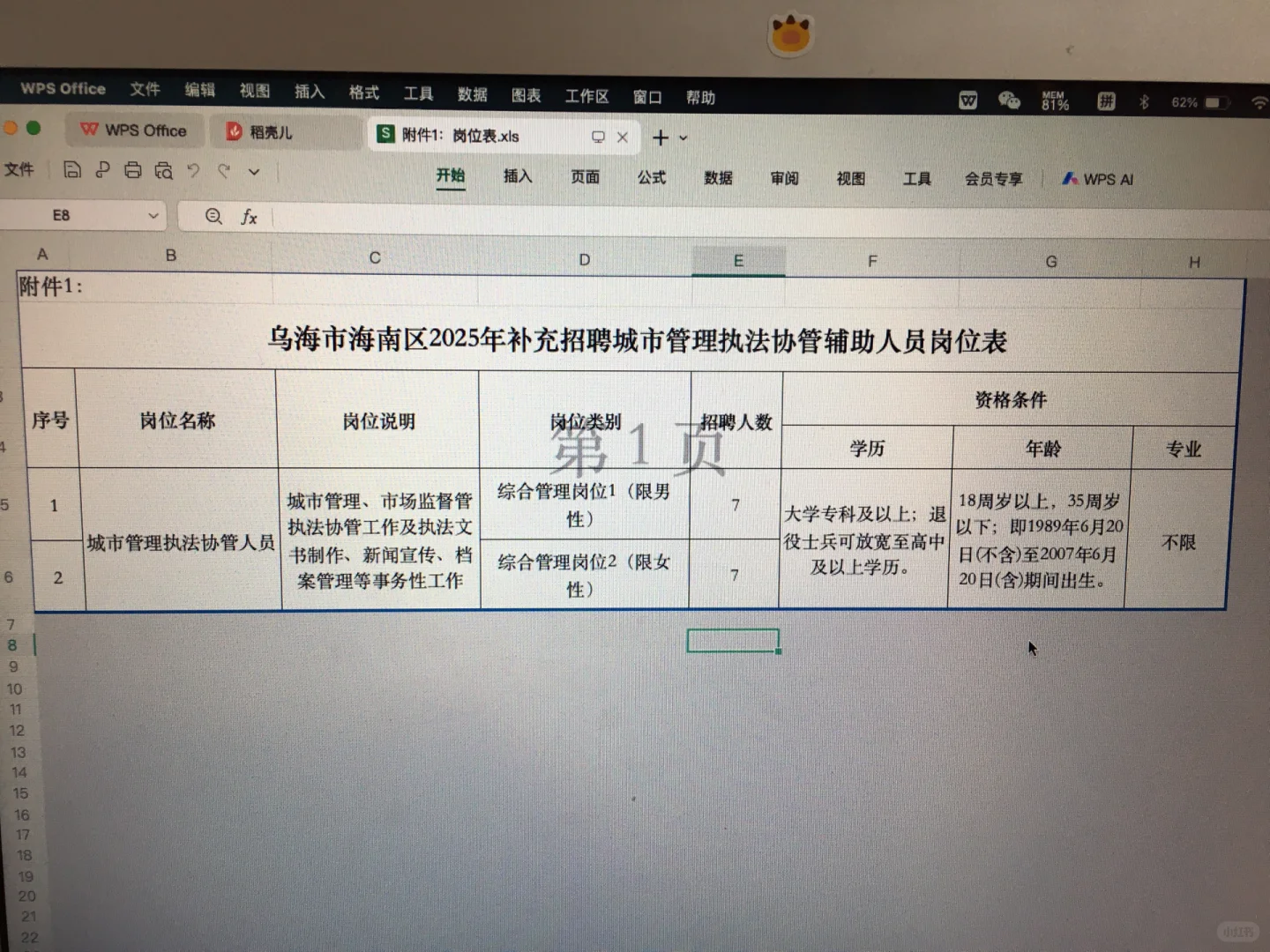Open the WPS AI assistant
This screenshot has width=1270, height=952.
coord(1096,178)
